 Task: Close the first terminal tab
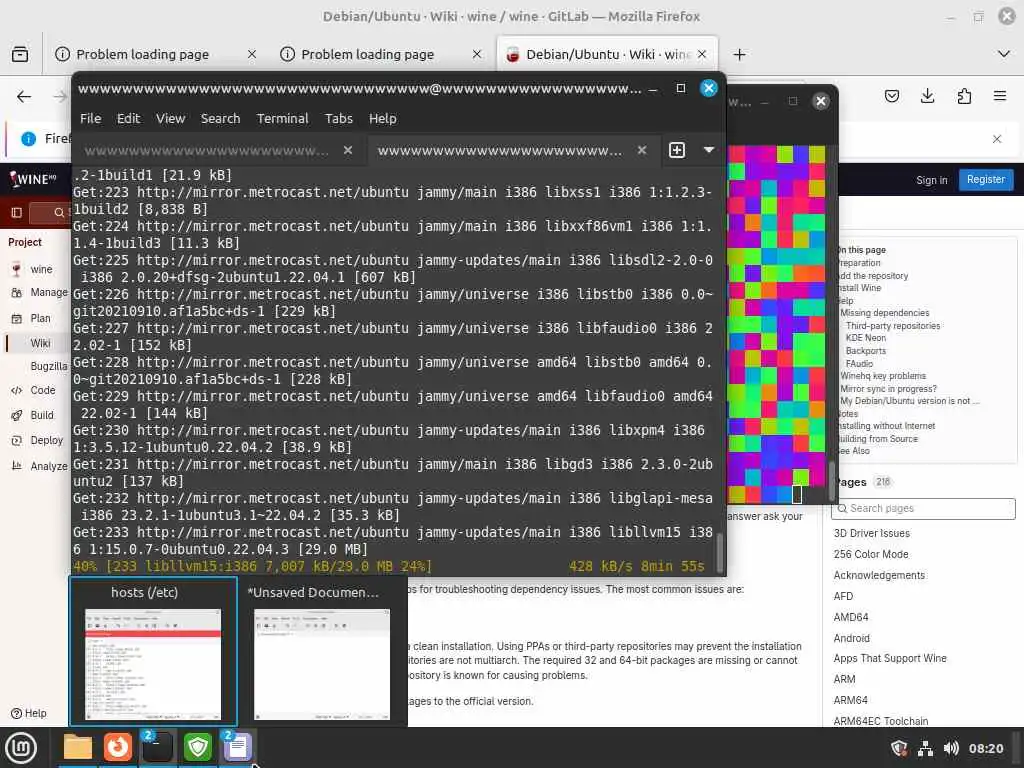click(348, 150)
